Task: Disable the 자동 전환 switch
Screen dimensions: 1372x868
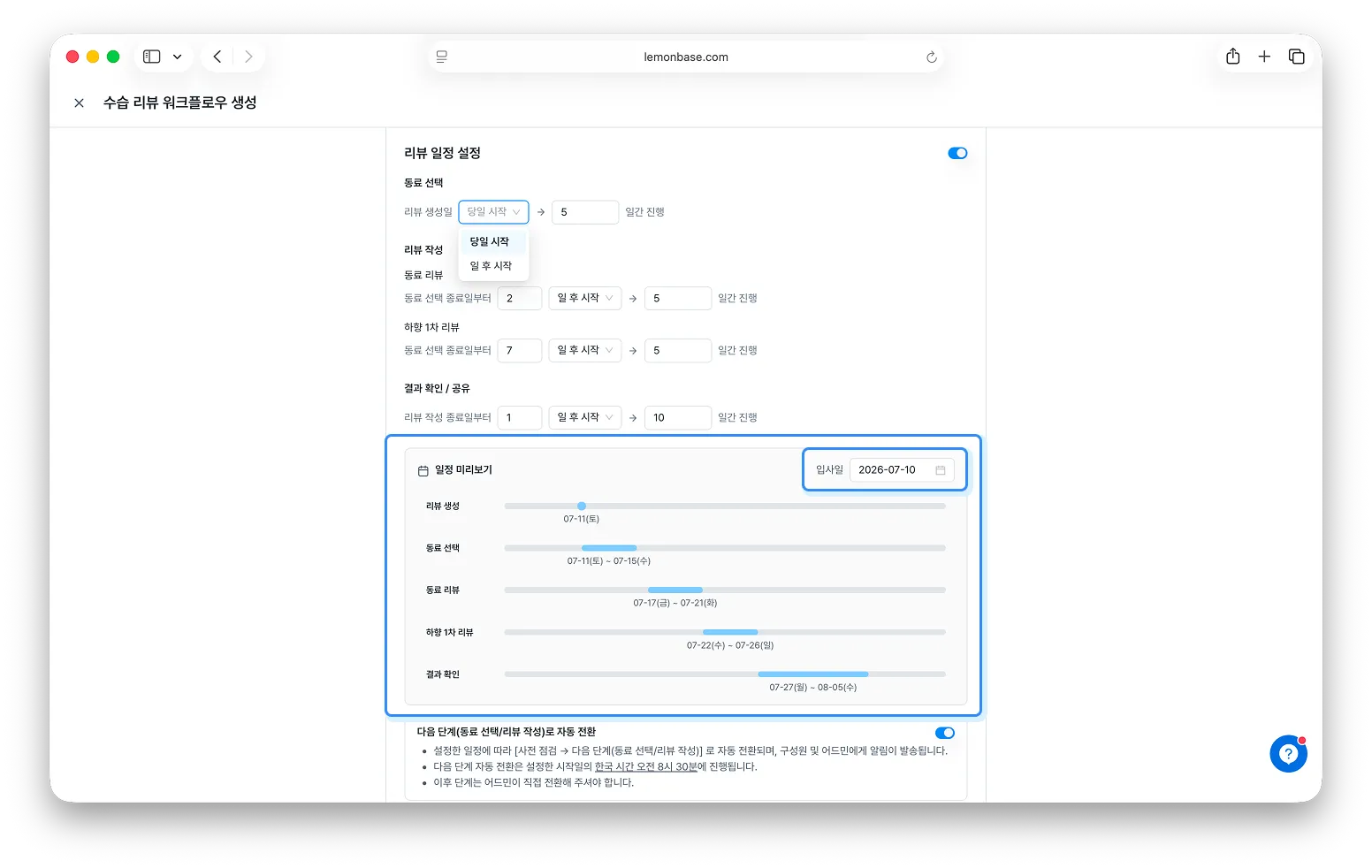Action: (945, 733)
